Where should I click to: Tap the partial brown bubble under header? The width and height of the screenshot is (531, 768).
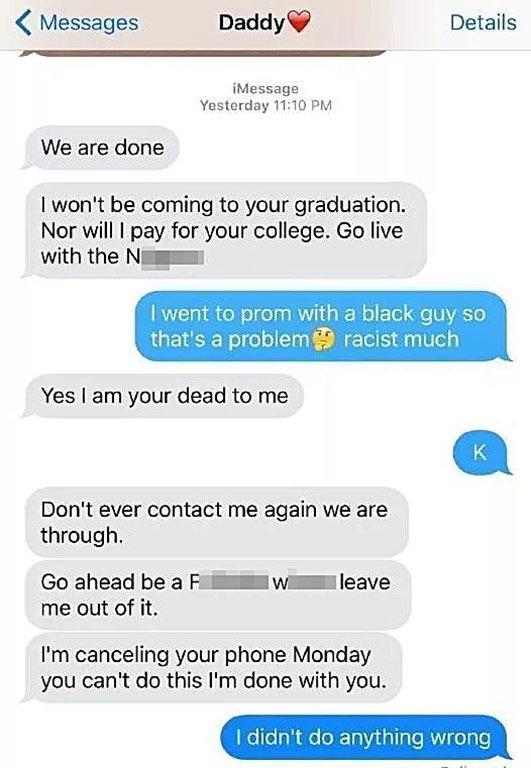coord(203,53)
